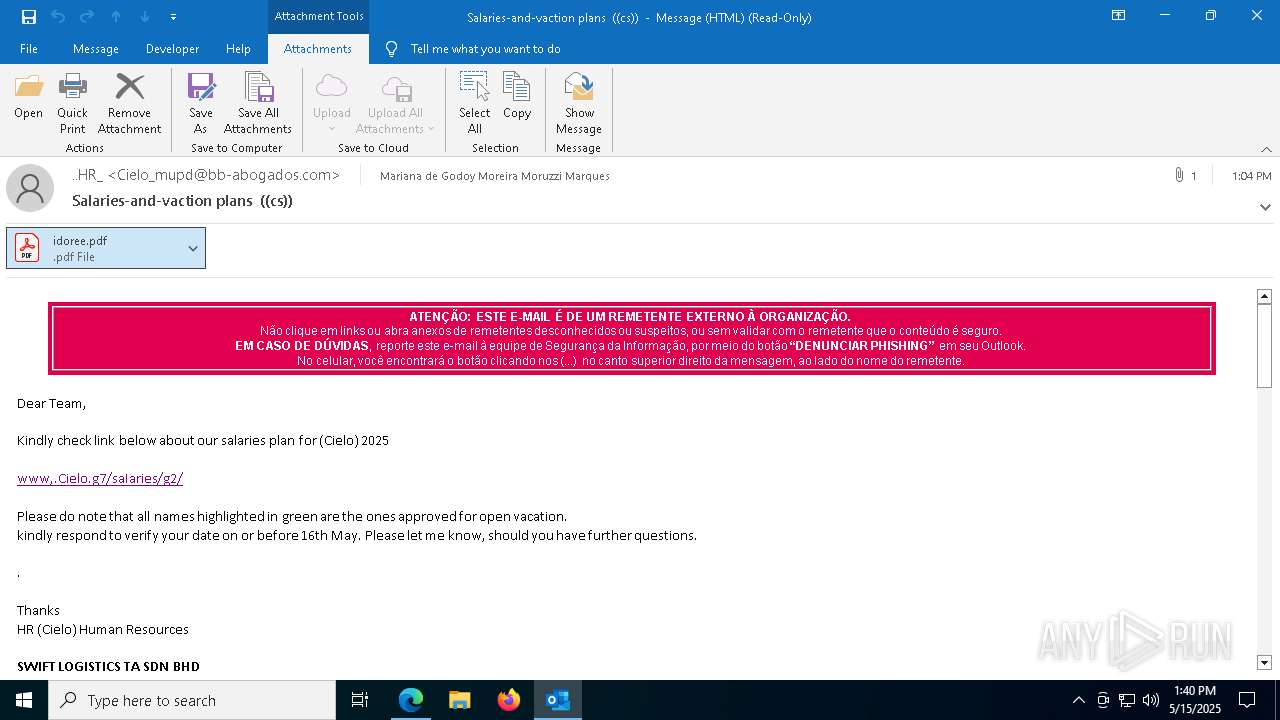Open the File tab

pyautogui.click(x=29, y=48)
